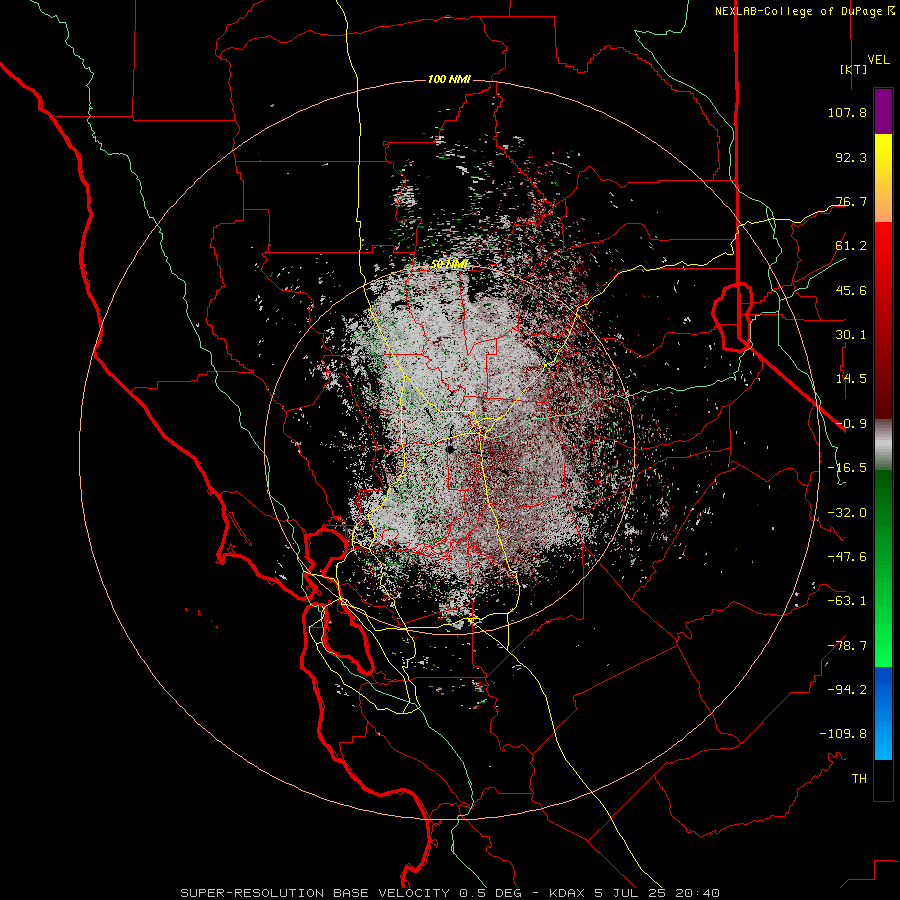Select the -94.2 value on velocity scale
900x900 pixels.
click(x=847, y=690)
